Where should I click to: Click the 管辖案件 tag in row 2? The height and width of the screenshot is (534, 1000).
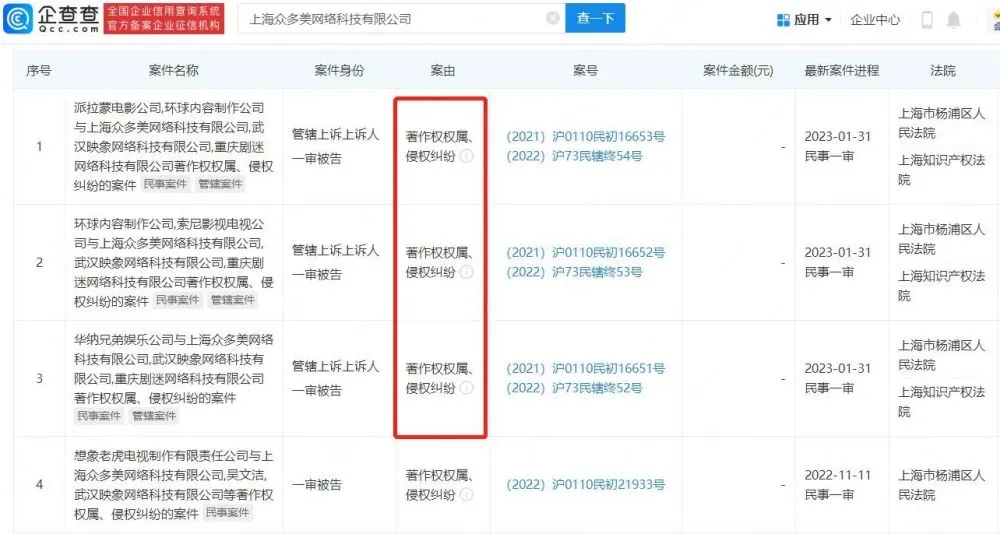[x=233, y=300]
